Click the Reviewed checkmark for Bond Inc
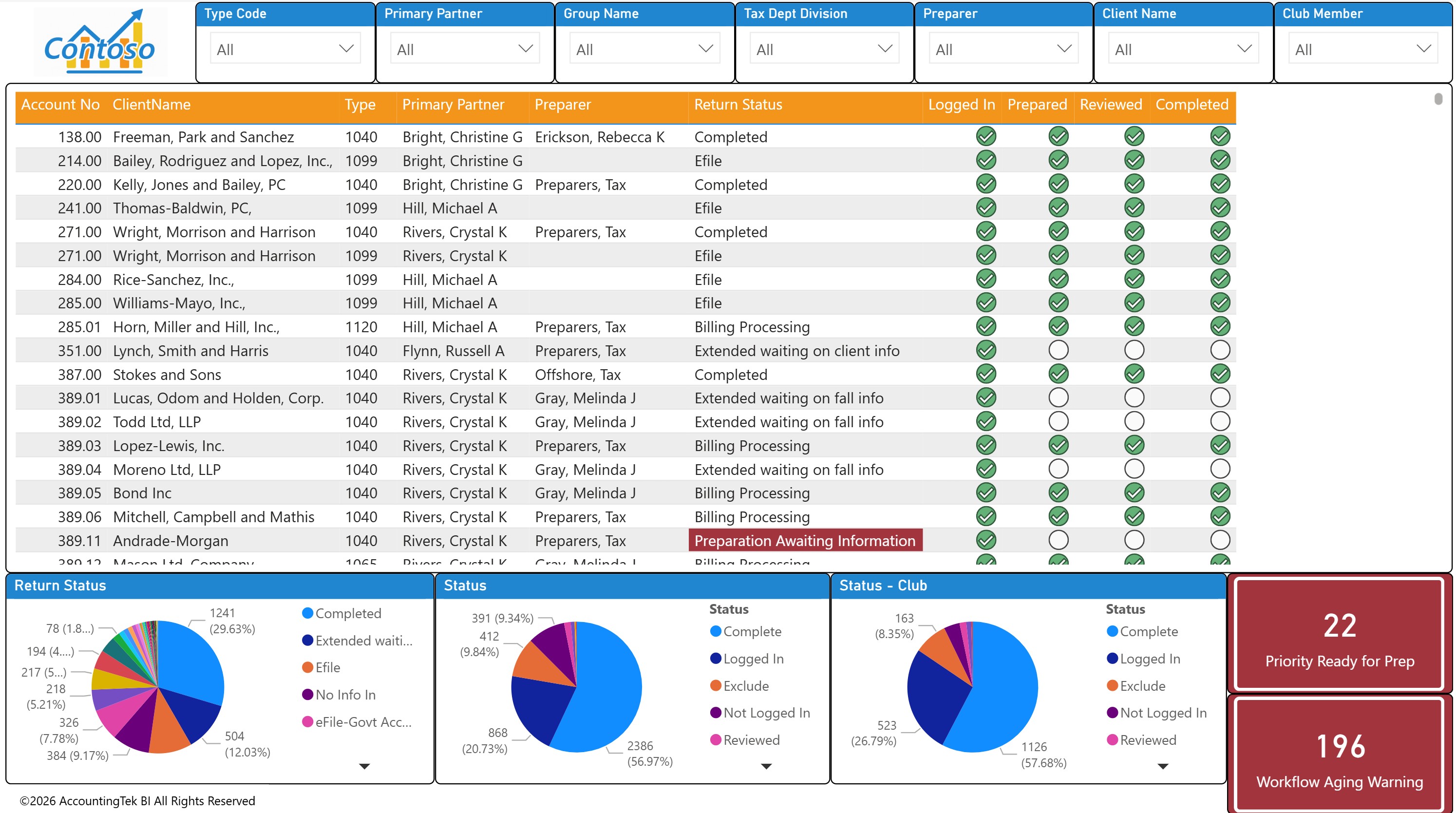1456x813 pixels. click(1133, 492)
